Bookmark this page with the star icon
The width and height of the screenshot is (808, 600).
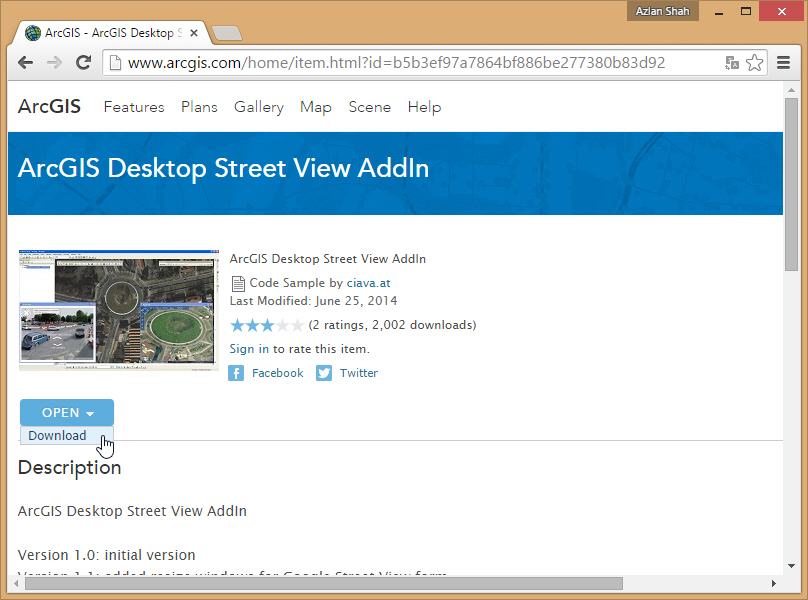(x=754, y=63)
